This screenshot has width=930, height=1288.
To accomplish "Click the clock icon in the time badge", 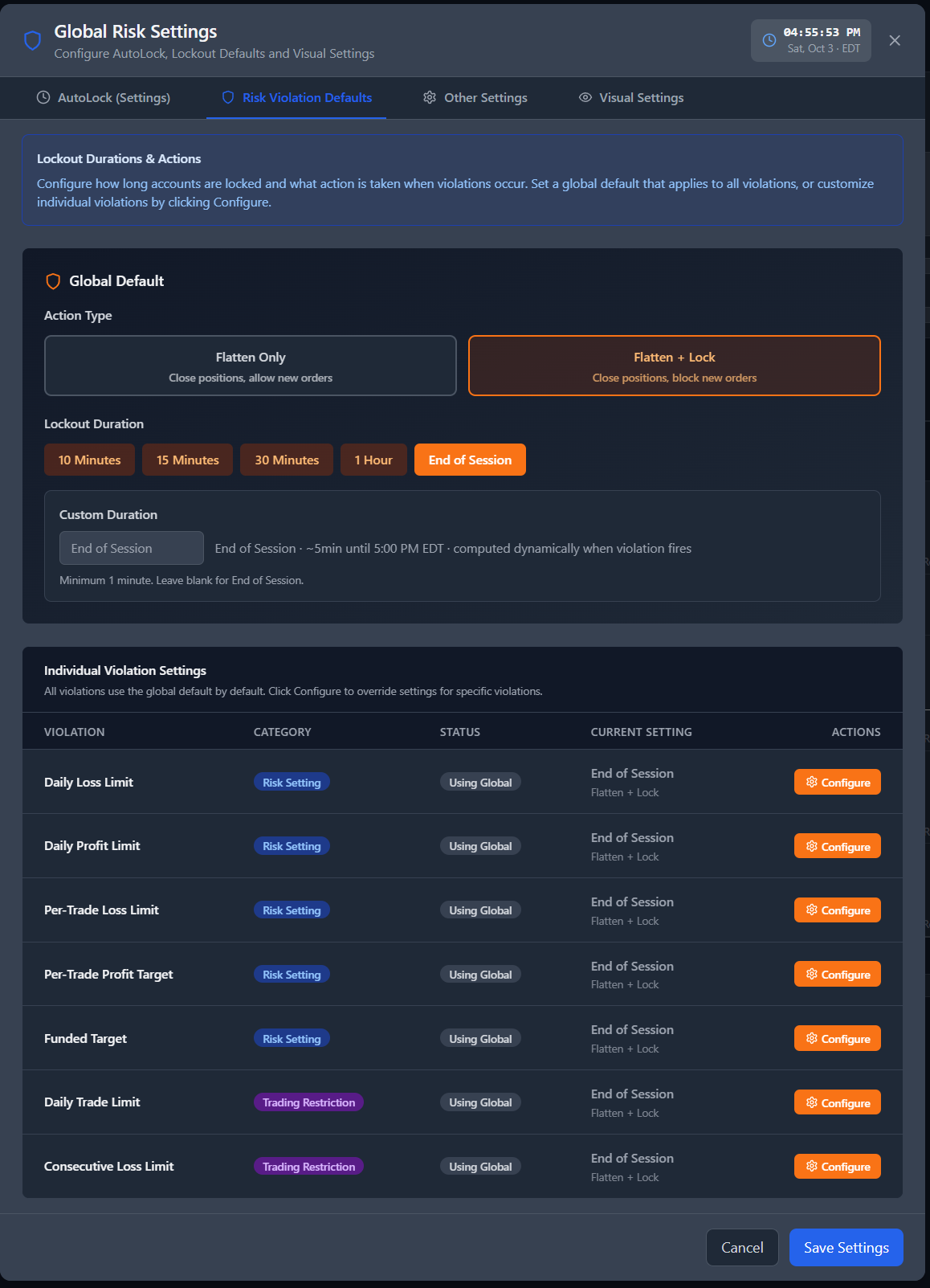I will point(769,40).
